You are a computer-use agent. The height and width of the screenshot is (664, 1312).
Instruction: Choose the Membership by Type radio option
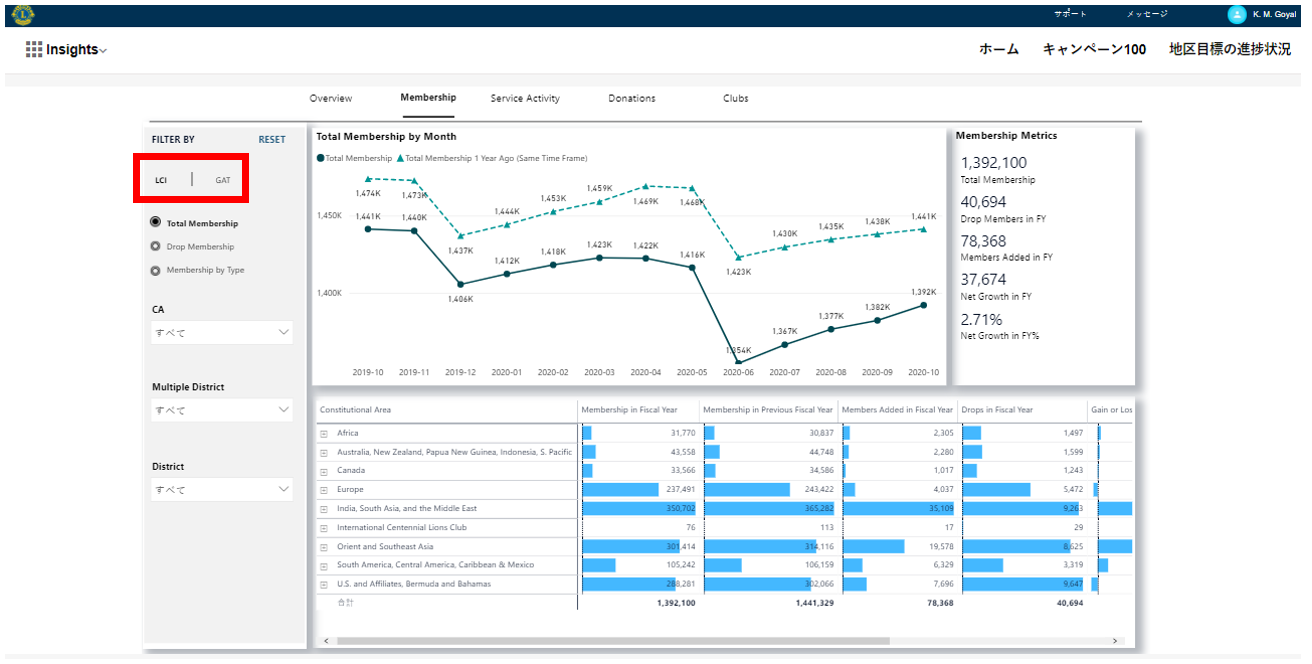(155, 270)
